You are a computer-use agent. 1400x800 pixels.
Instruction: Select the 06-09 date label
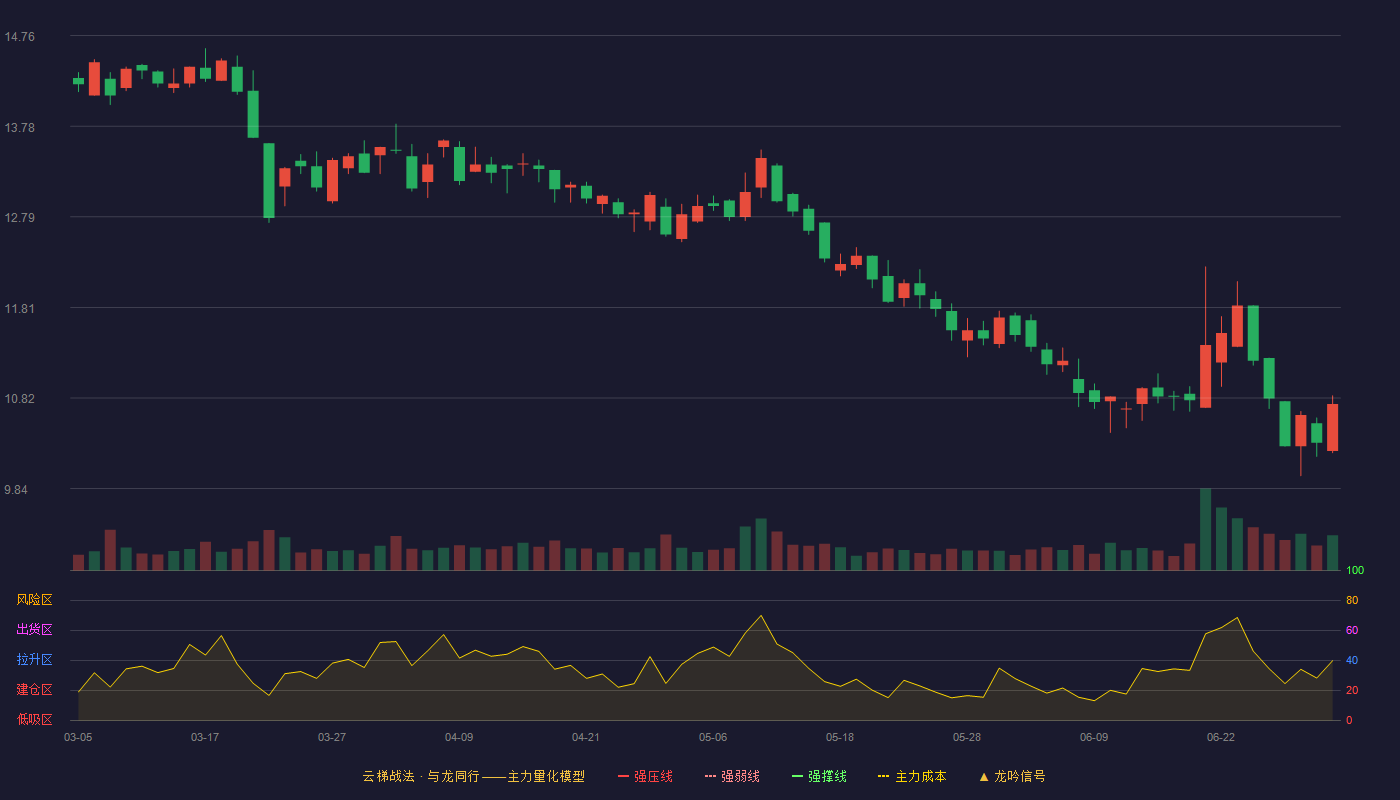click(1094, 737)
